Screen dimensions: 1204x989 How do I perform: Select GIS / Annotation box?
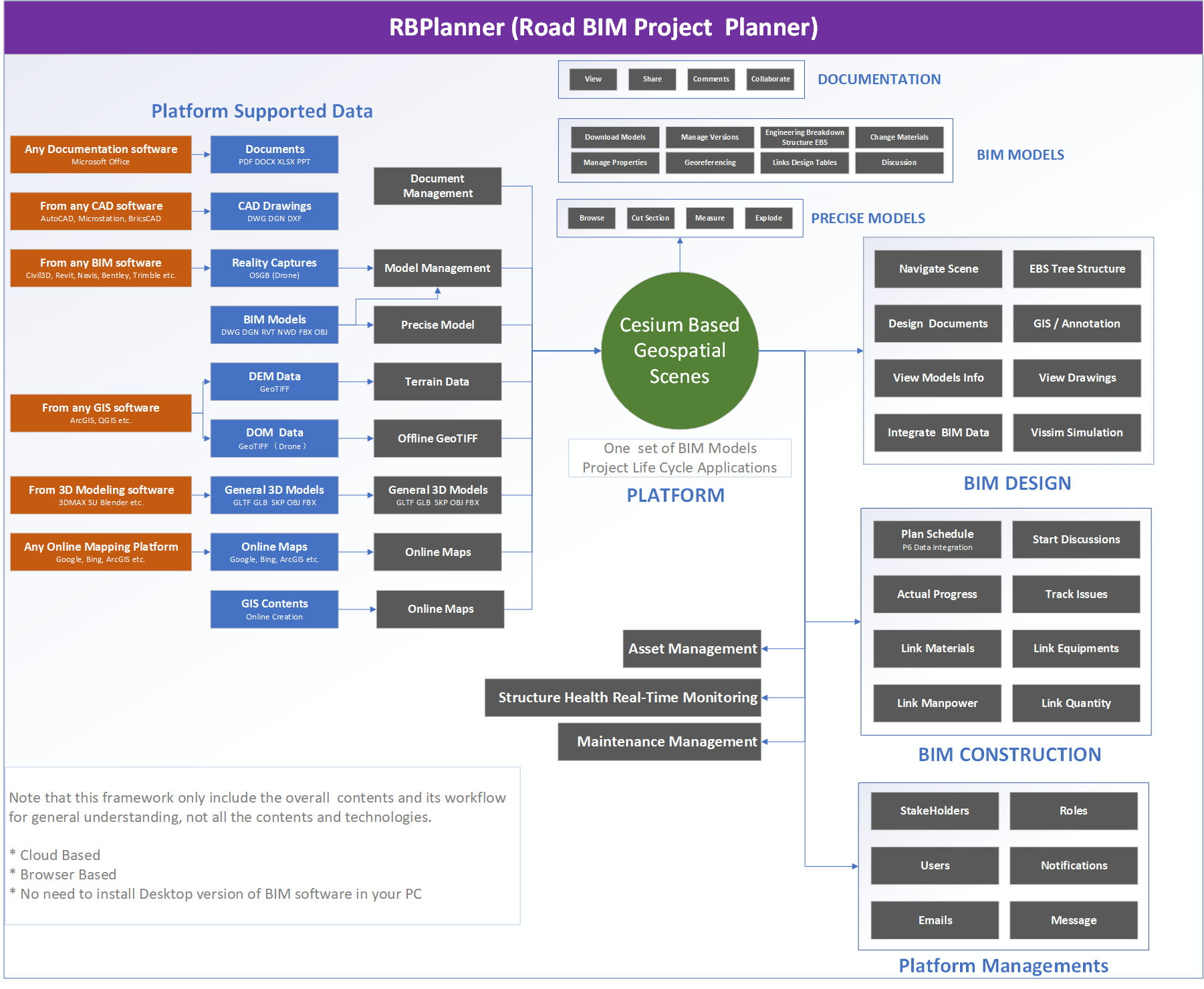click(1077, 323)
